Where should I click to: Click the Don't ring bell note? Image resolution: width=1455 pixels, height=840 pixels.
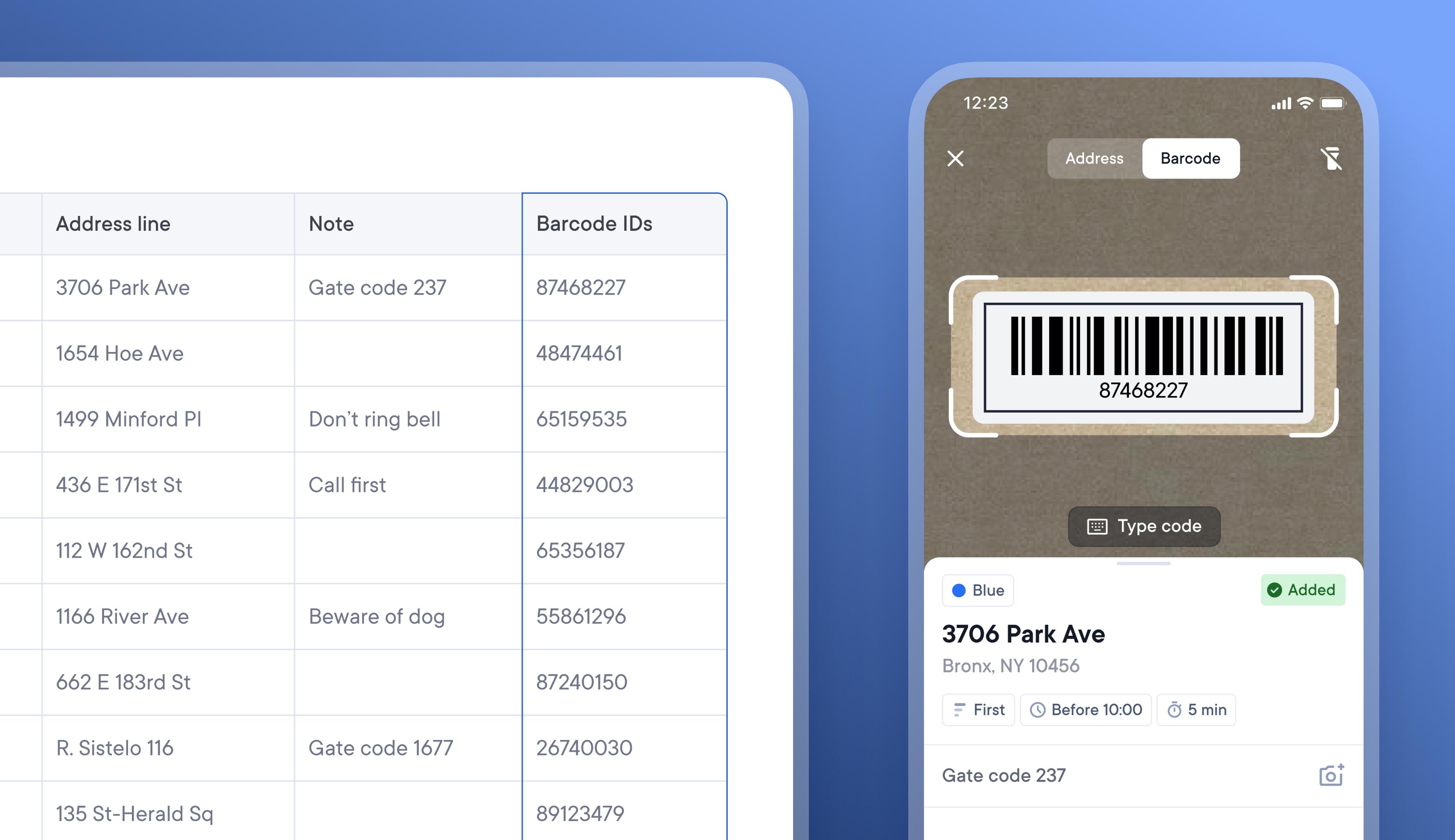408,419
